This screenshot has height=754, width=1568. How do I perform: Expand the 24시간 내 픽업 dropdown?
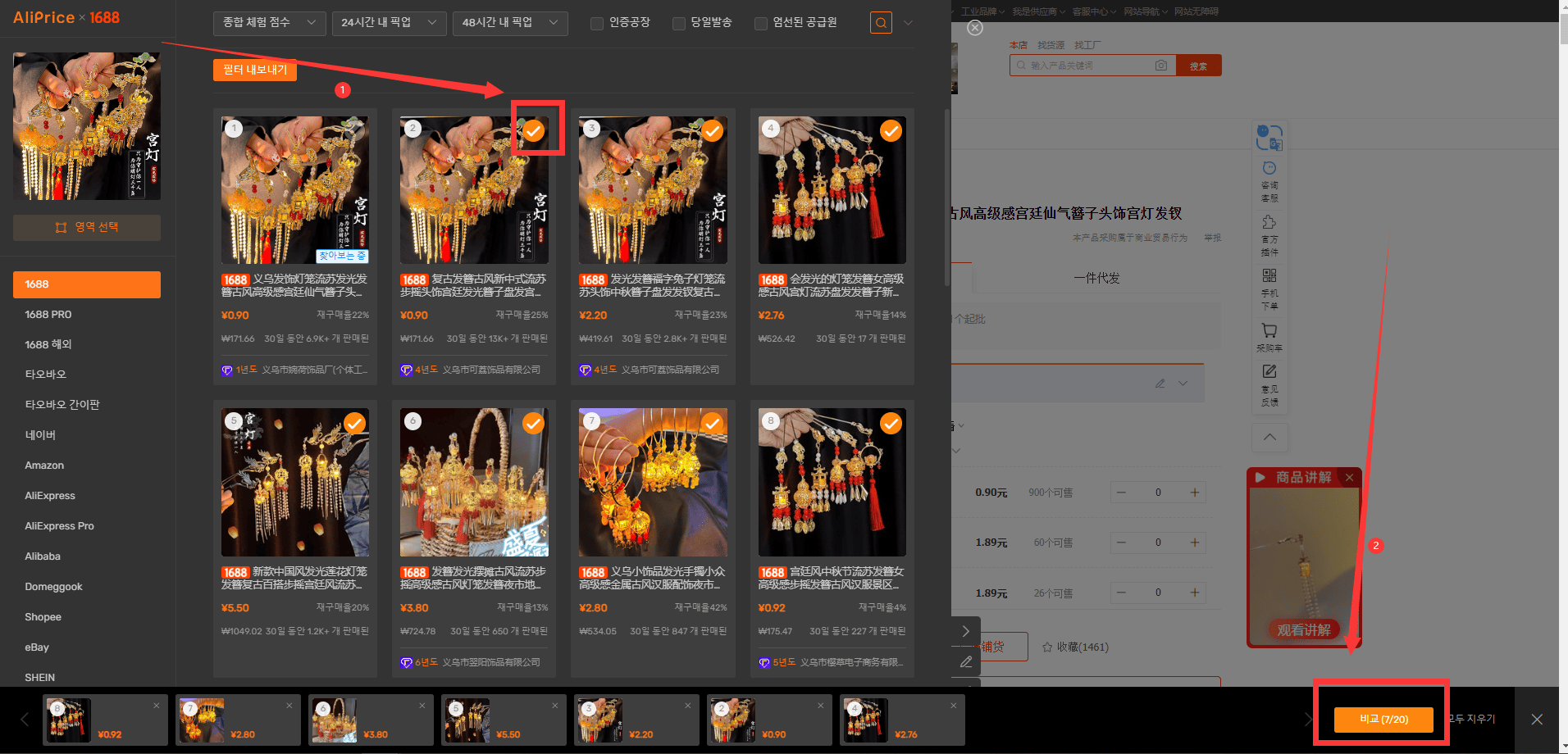pyautogui.click(x=390, y=23)
